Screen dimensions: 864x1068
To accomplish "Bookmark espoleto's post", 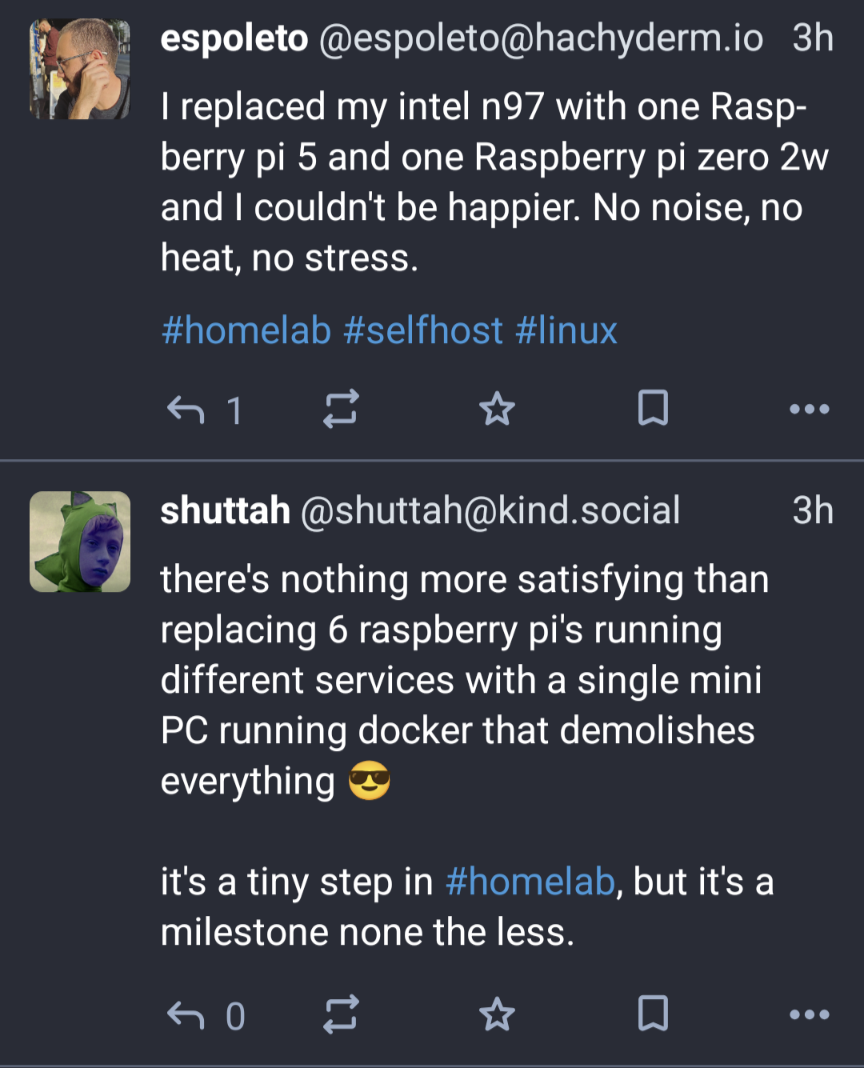I will tap(652, 409).
